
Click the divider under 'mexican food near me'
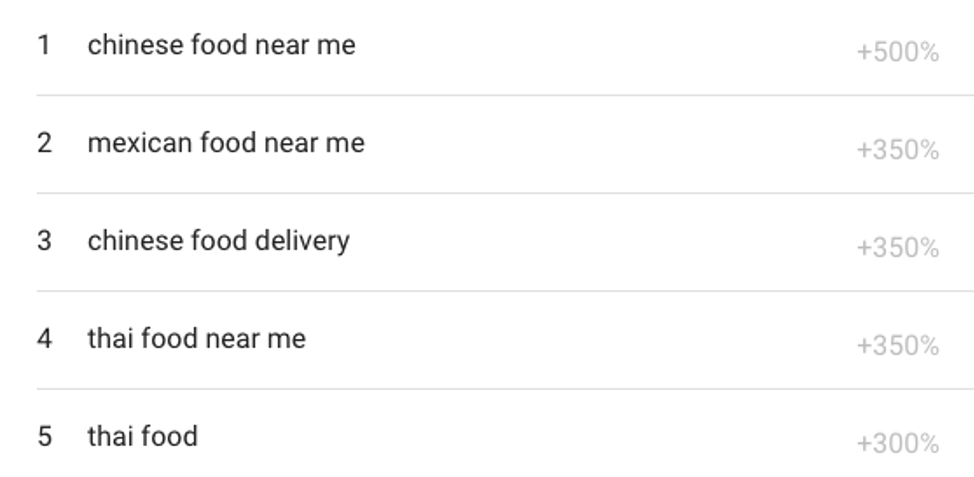[x=505, y=193]
